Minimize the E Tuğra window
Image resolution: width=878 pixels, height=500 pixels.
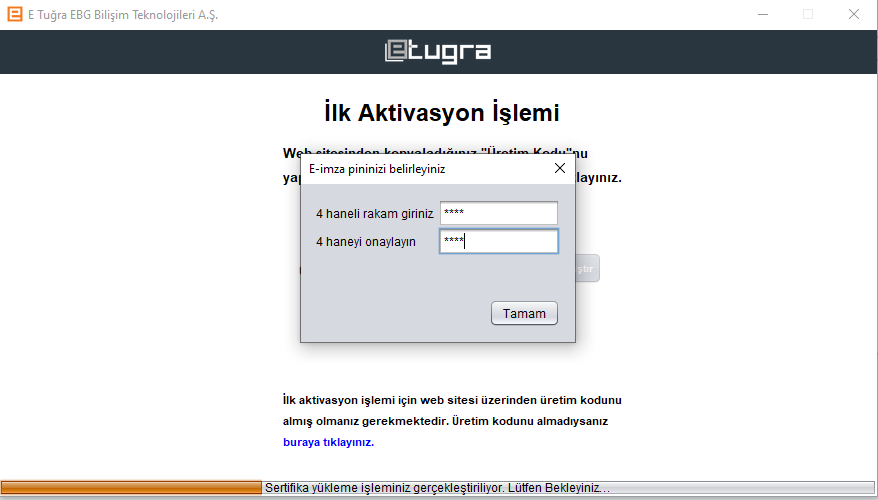tap(763, 15)
